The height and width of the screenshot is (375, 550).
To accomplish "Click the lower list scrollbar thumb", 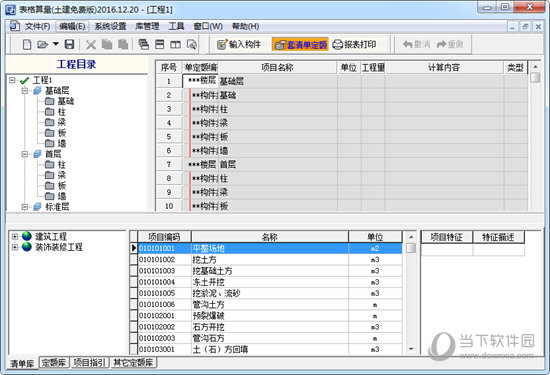I will click(411, 248).
